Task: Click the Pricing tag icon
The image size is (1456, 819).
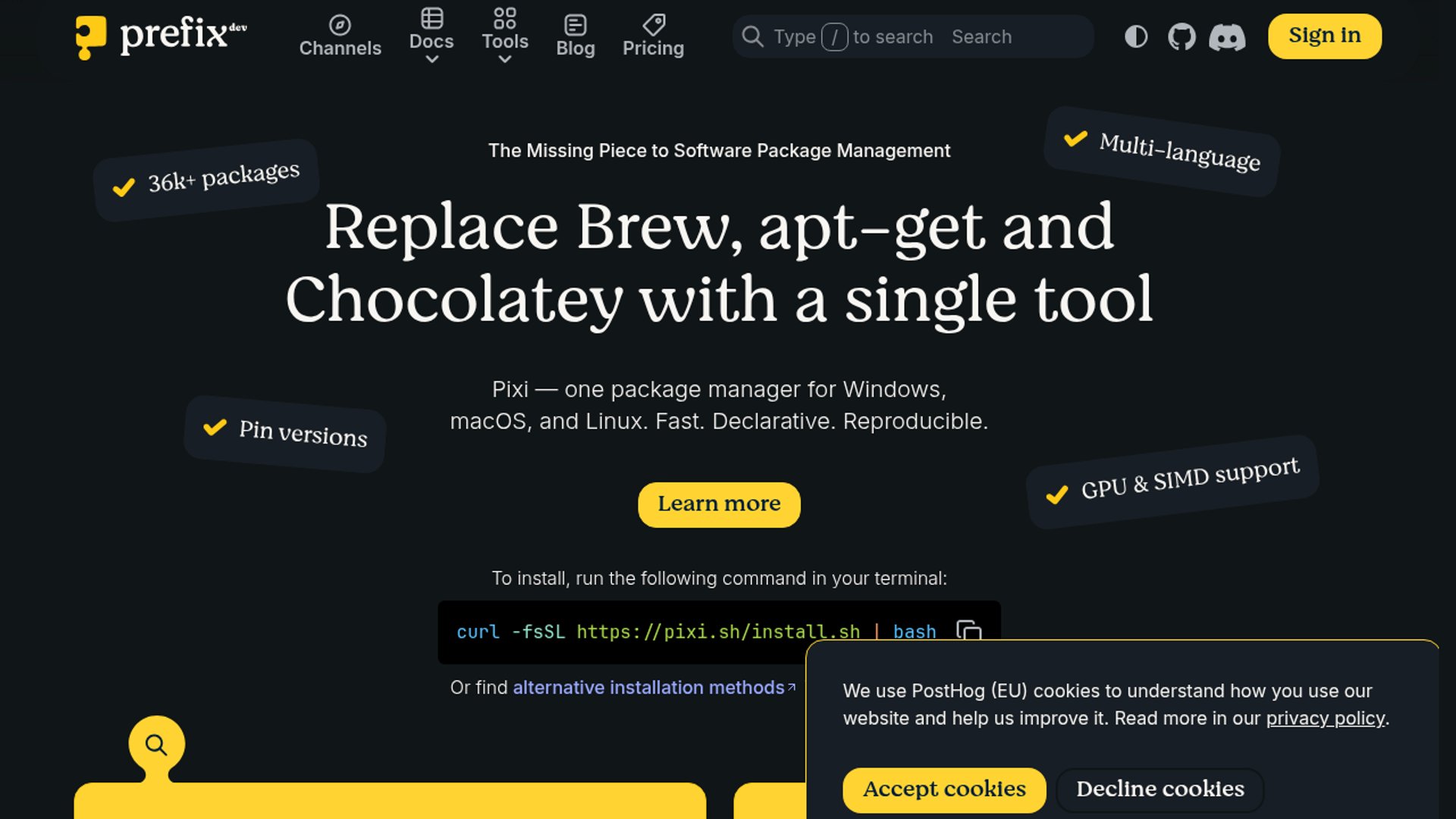Action: pyautogui.click(x=653, y=24)
